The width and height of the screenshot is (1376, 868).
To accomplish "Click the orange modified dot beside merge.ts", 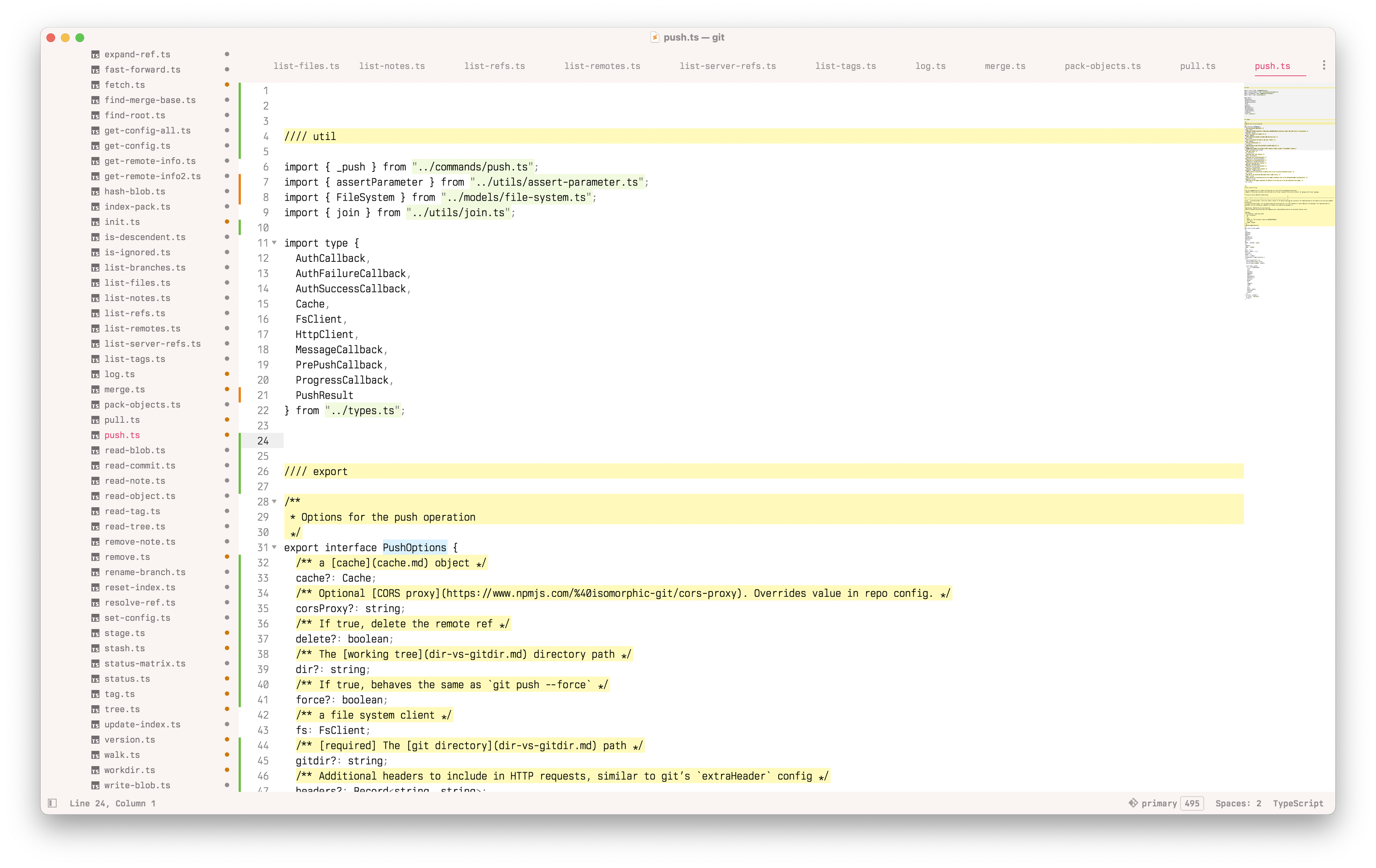I will pos(227,389).
